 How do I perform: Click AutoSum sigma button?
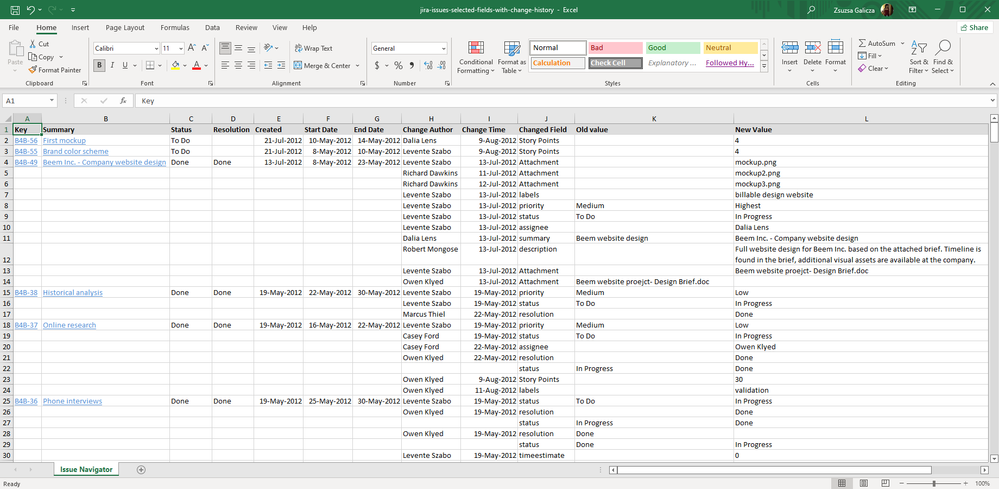pos(877,43)
